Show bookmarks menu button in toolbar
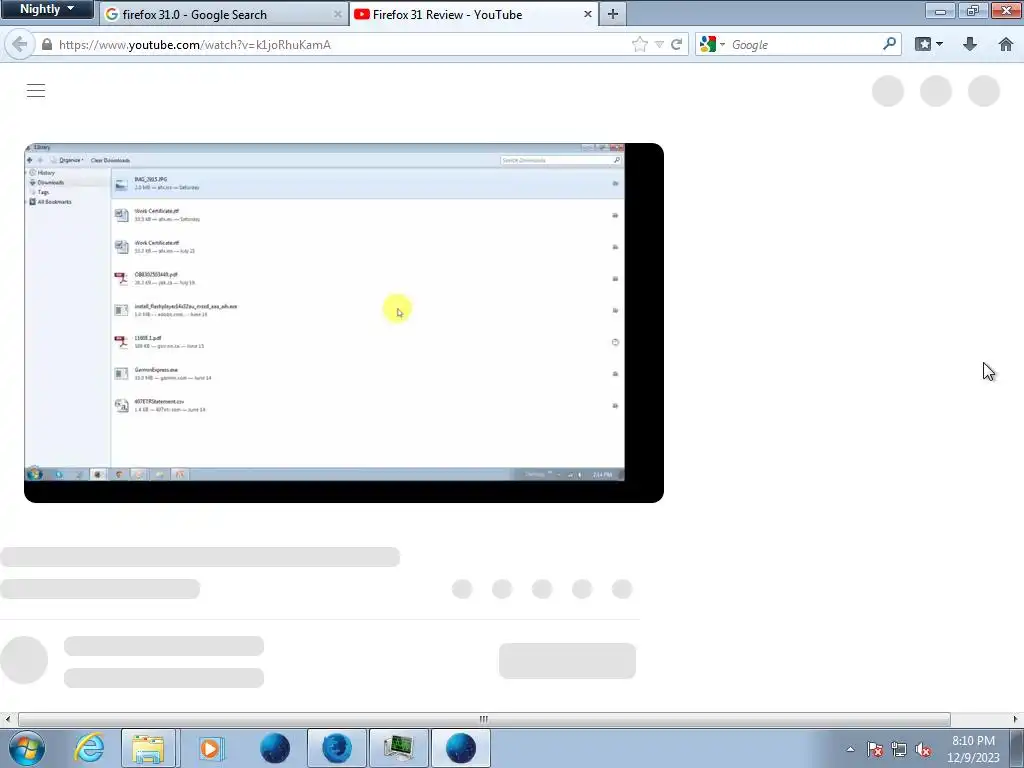This screenshot has width=1024, height=768. (x=929, y=44)
